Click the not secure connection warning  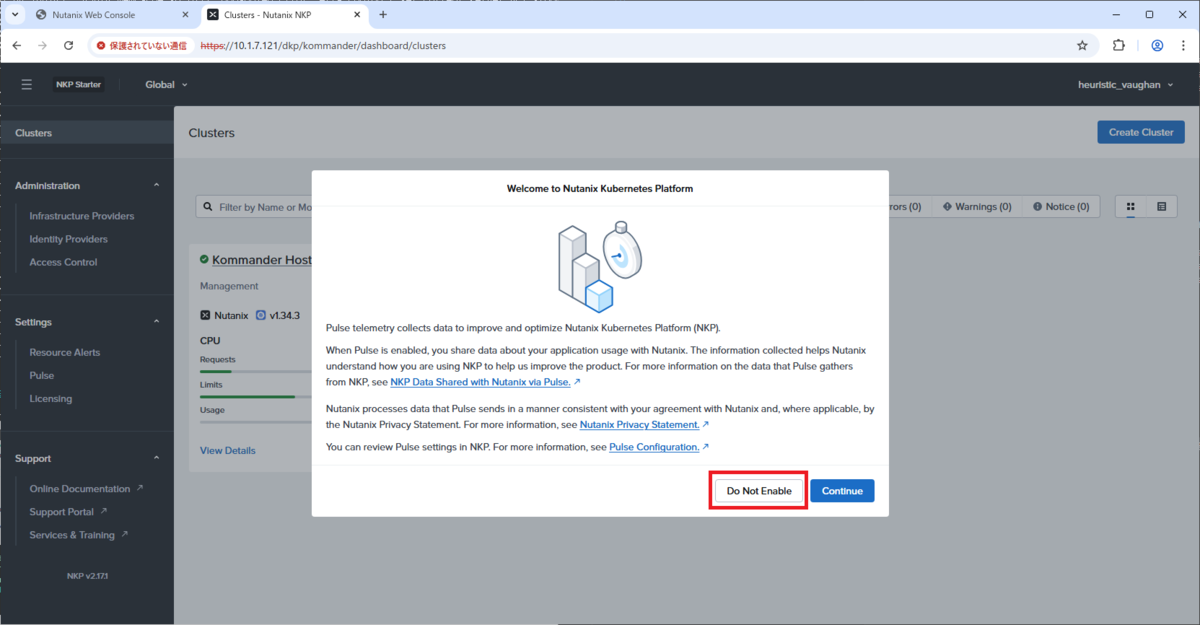[143, 46]
